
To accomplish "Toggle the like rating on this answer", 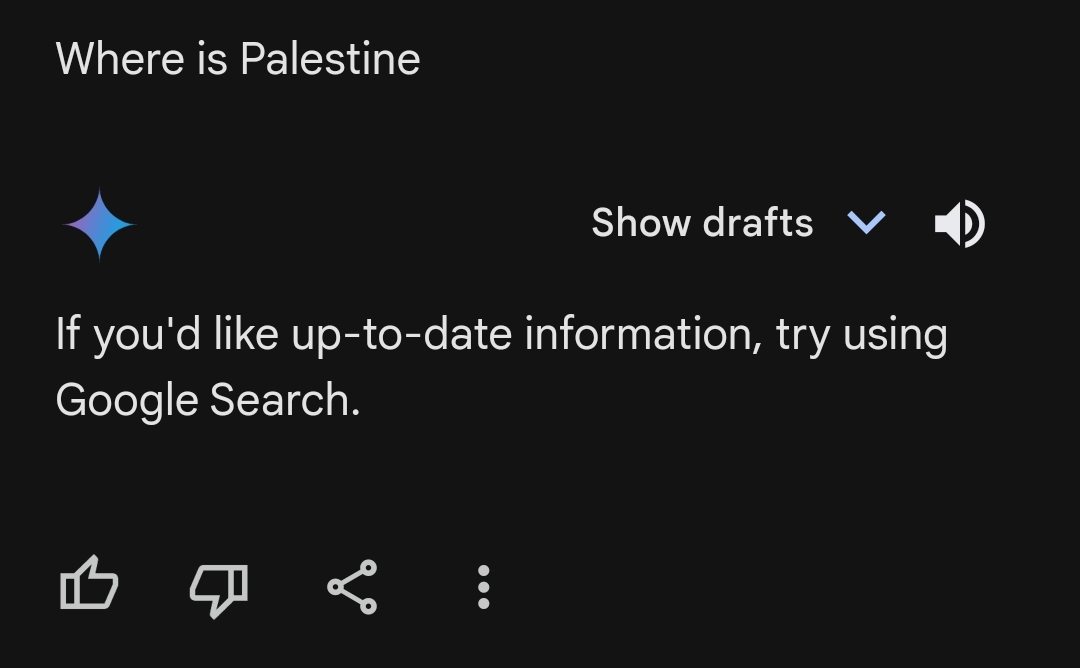I will 90,585.
